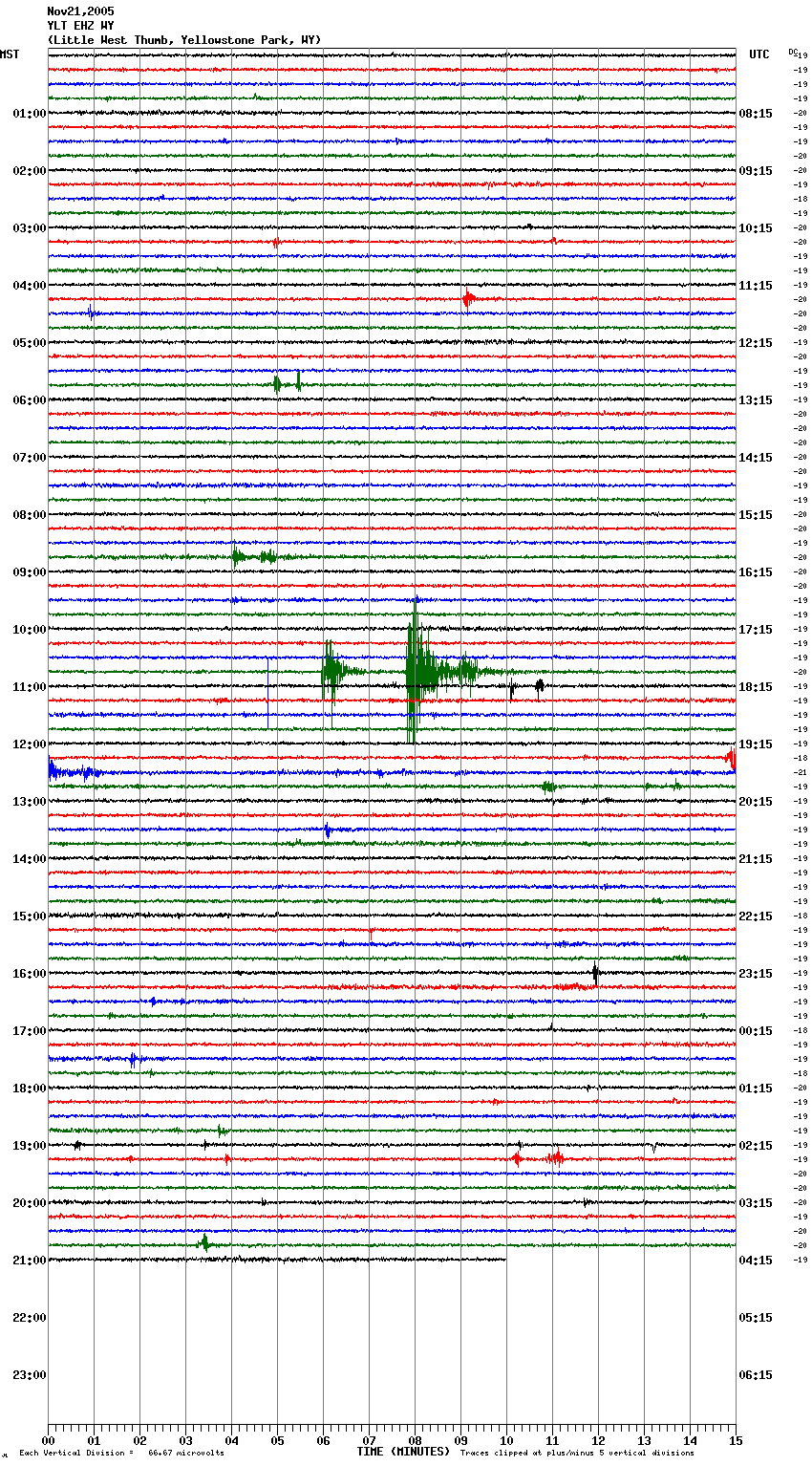This screenshot has height=1466, width=812.
Task: Click the 16:15 UTC time label
Action: coord(756,572)
